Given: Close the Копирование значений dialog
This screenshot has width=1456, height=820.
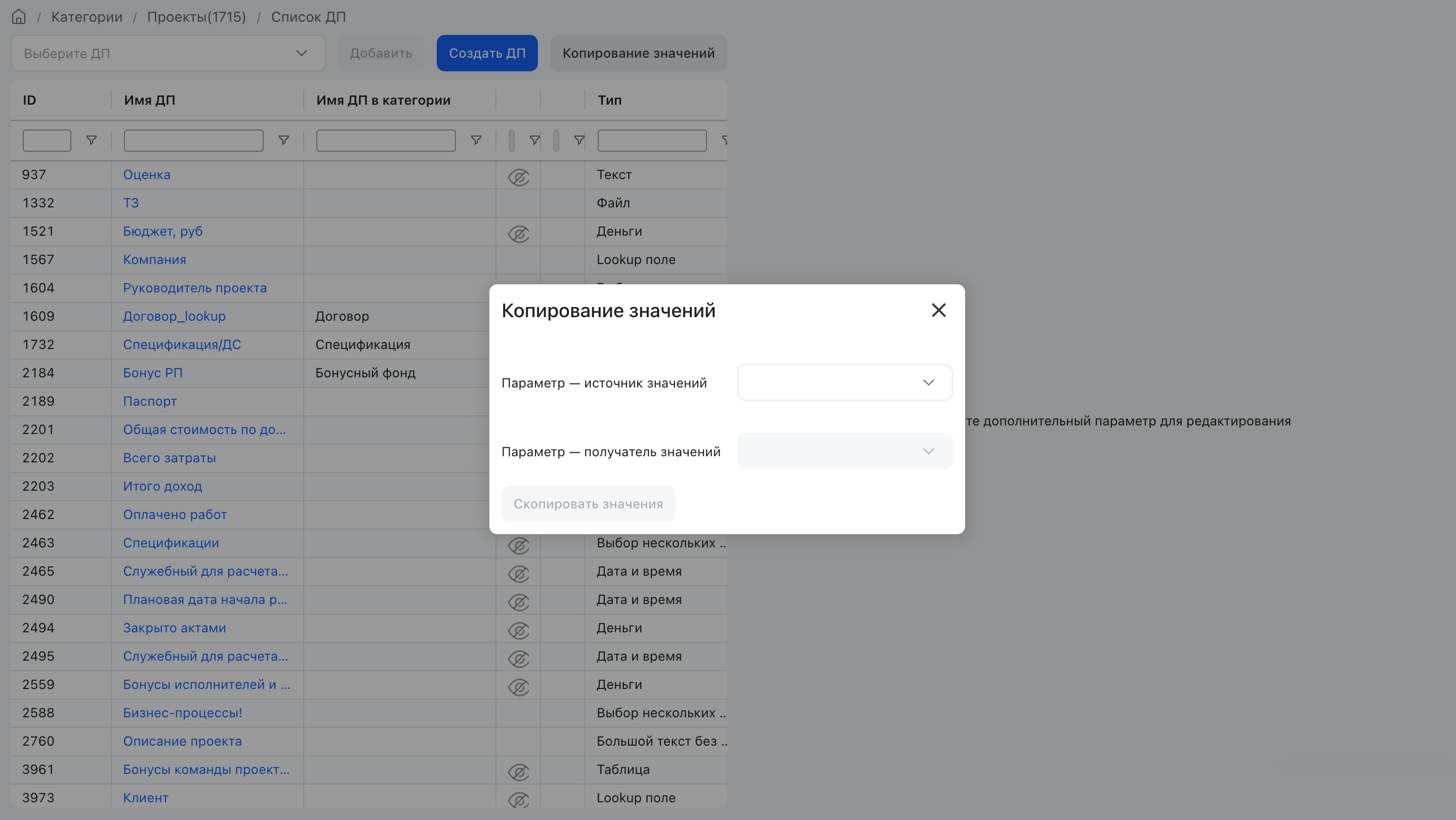Looking at the screenshot, I should tap(938, 310).
